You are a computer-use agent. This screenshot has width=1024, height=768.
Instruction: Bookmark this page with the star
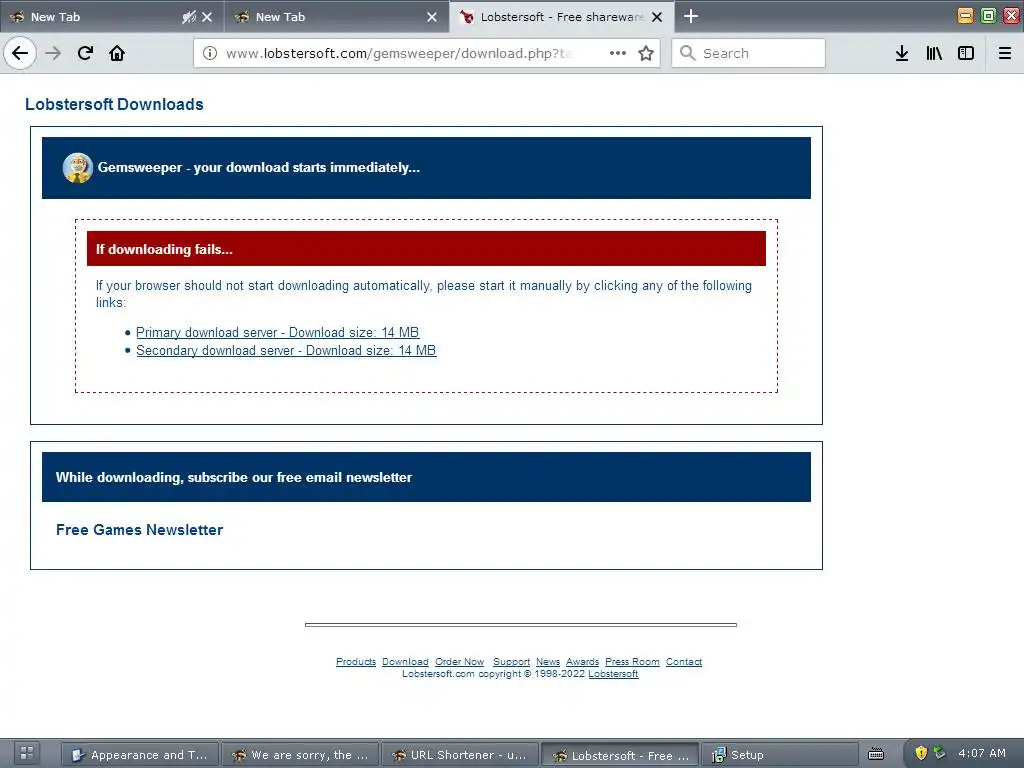pyautogui.click(x=646, y=53)
